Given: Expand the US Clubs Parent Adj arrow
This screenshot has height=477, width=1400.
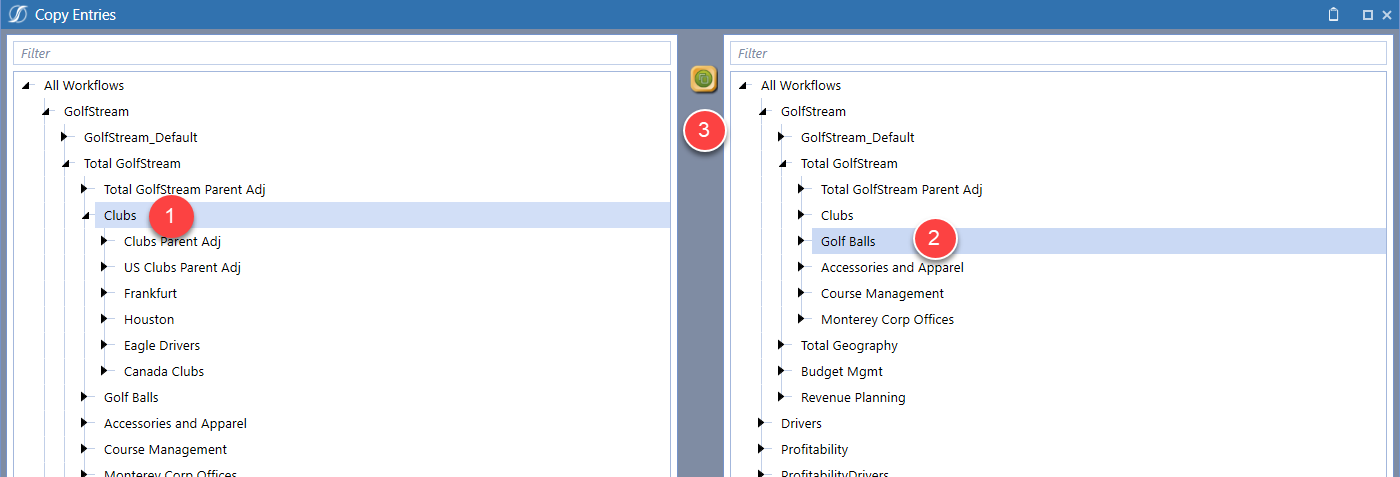Looking at the screenshot, I should pyautogui.click(x=105, y=267).
